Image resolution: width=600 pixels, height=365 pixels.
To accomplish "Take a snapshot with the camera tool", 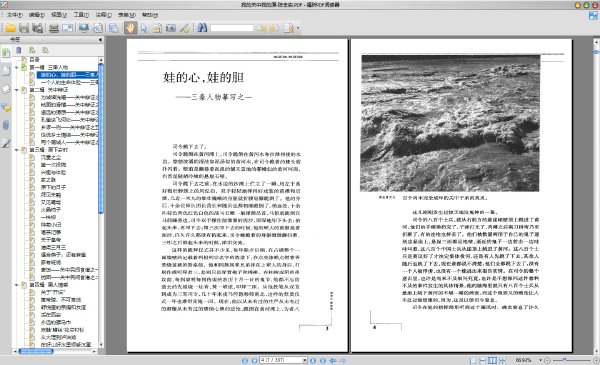I will (x=171, y=28).
